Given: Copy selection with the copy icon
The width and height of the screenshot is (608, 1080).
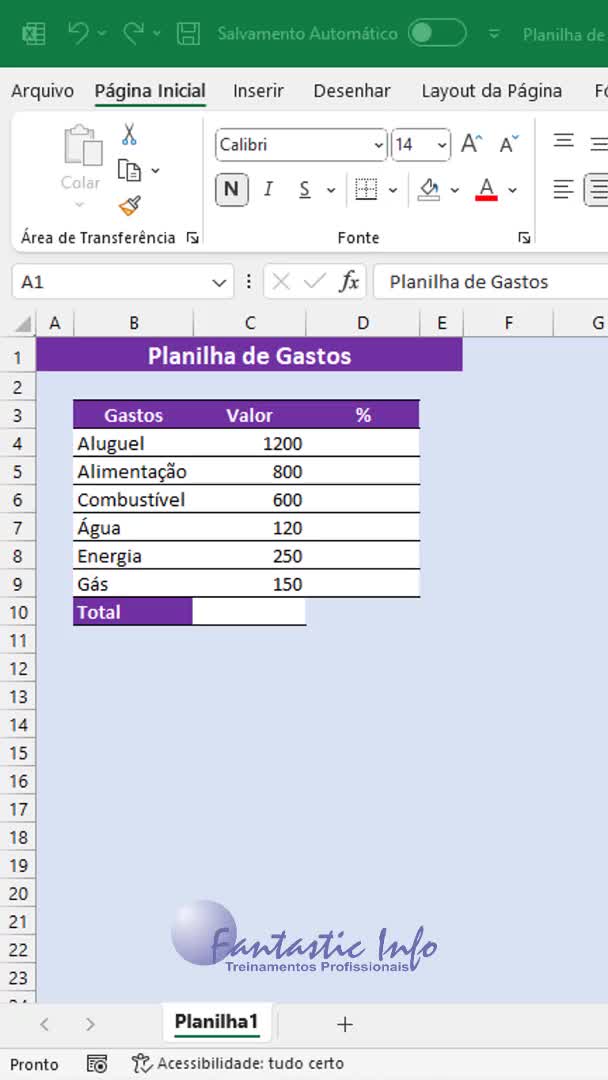Looking at the screenshot, I should (x=129, y=169).
